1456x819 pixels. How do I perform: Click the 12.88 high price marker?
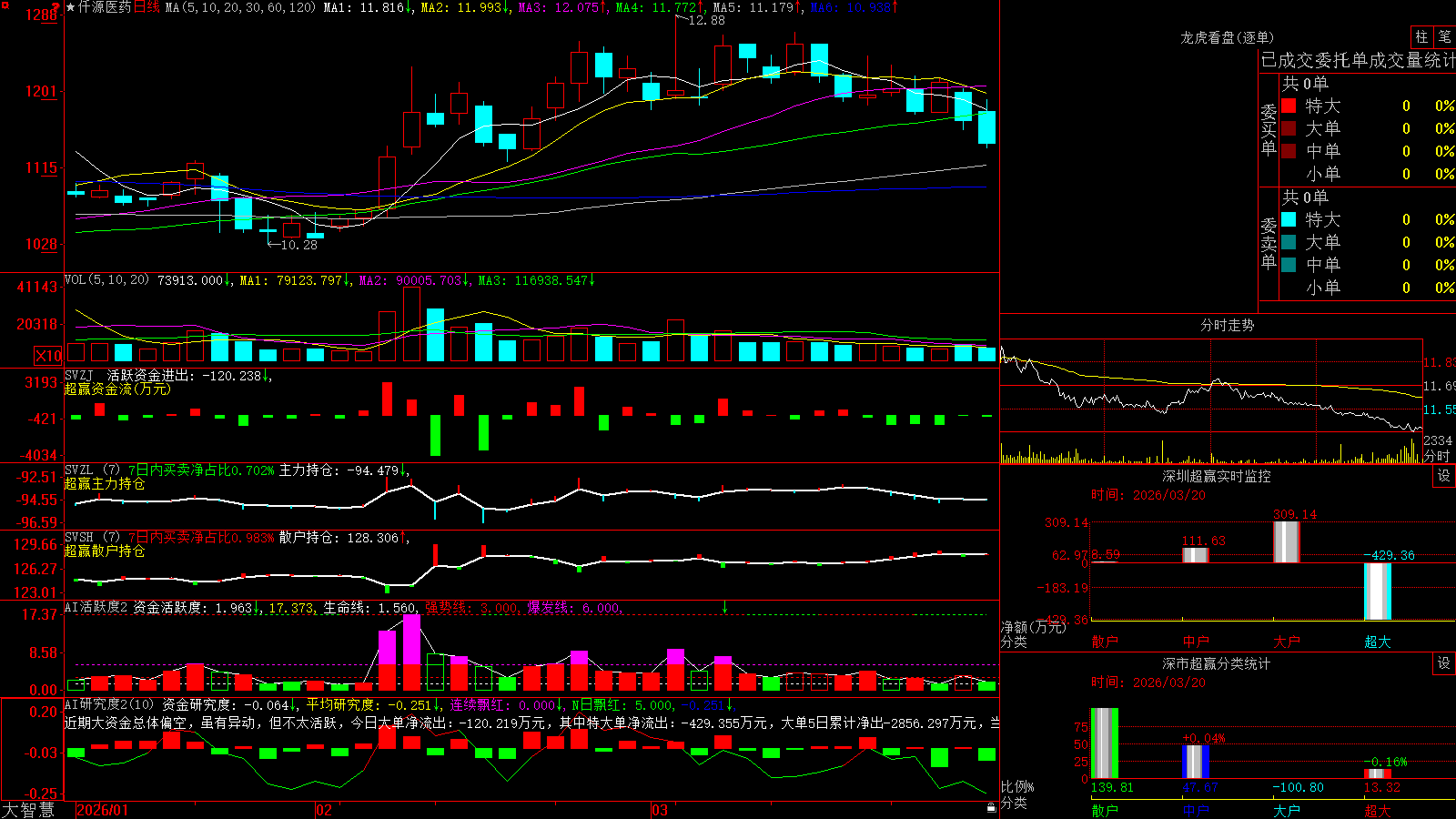(x=707, y=20)
